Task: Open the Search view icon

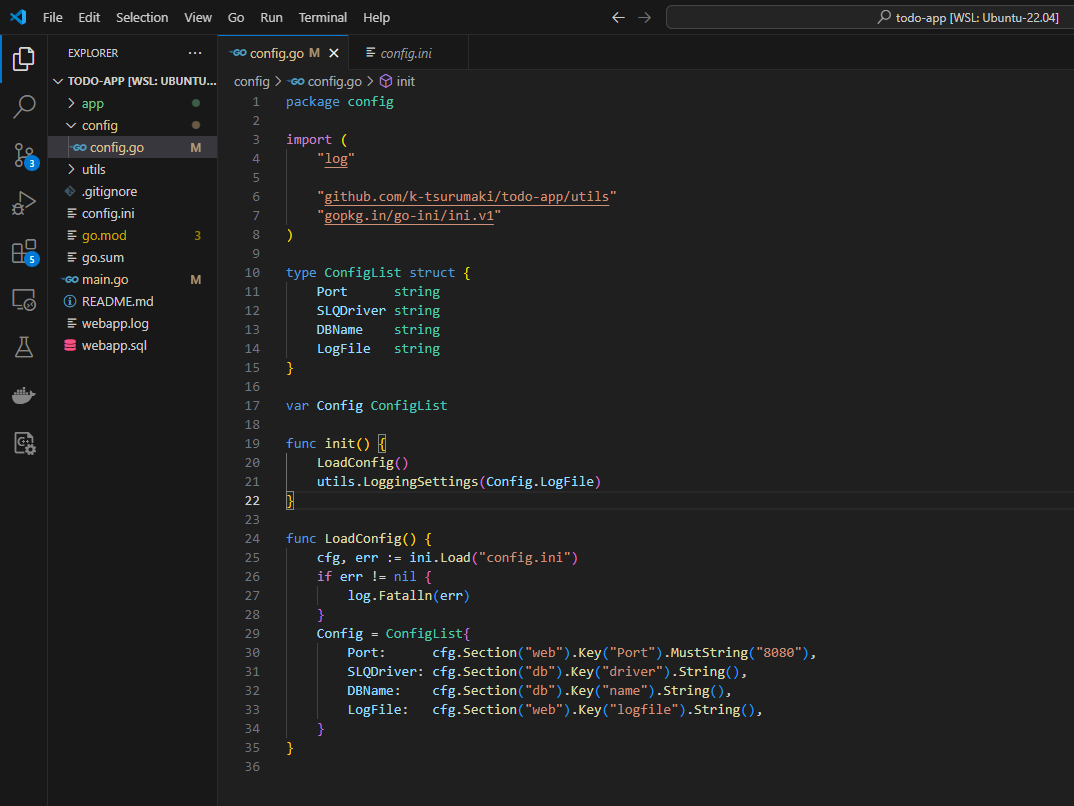Action: [x=24, y=107]
